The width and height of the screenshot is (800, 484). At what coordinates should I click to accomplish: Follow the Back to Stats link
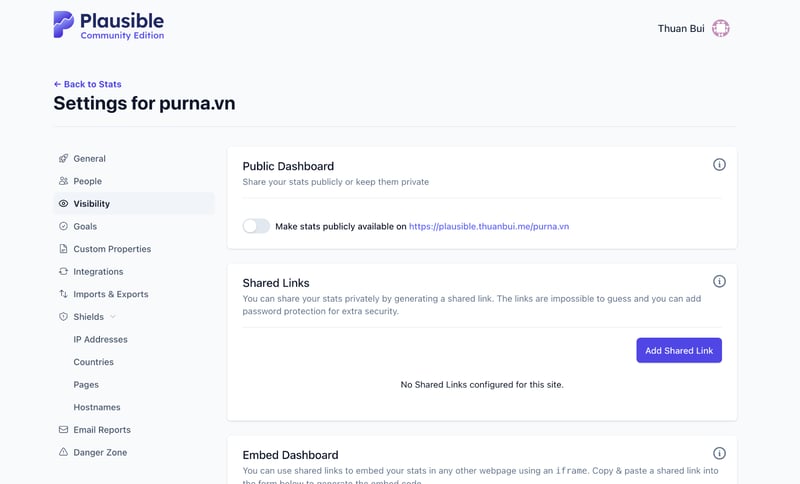(87, 84)
